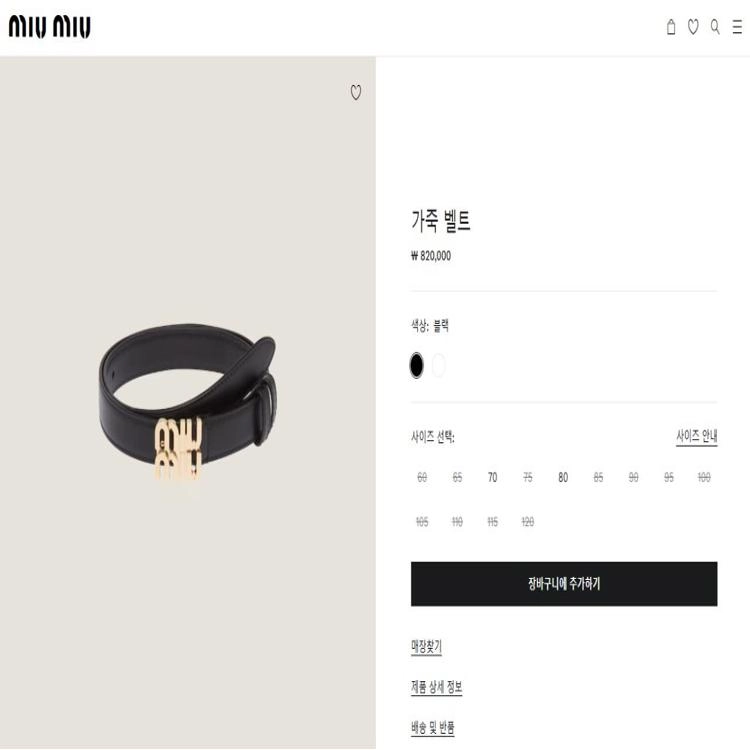
Task: Choose the sold-out size 60
Action: (x=422, y=477)
